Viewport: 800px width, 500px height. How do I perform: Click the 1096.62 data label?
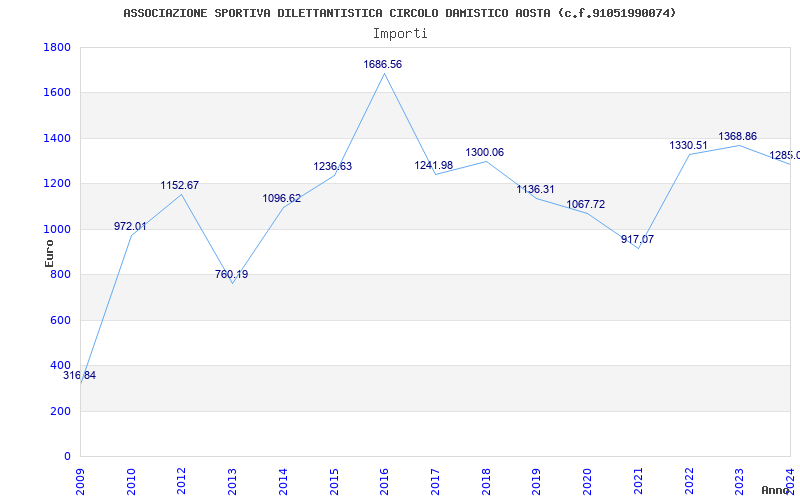pyautogui.click(x=282, y=198)
